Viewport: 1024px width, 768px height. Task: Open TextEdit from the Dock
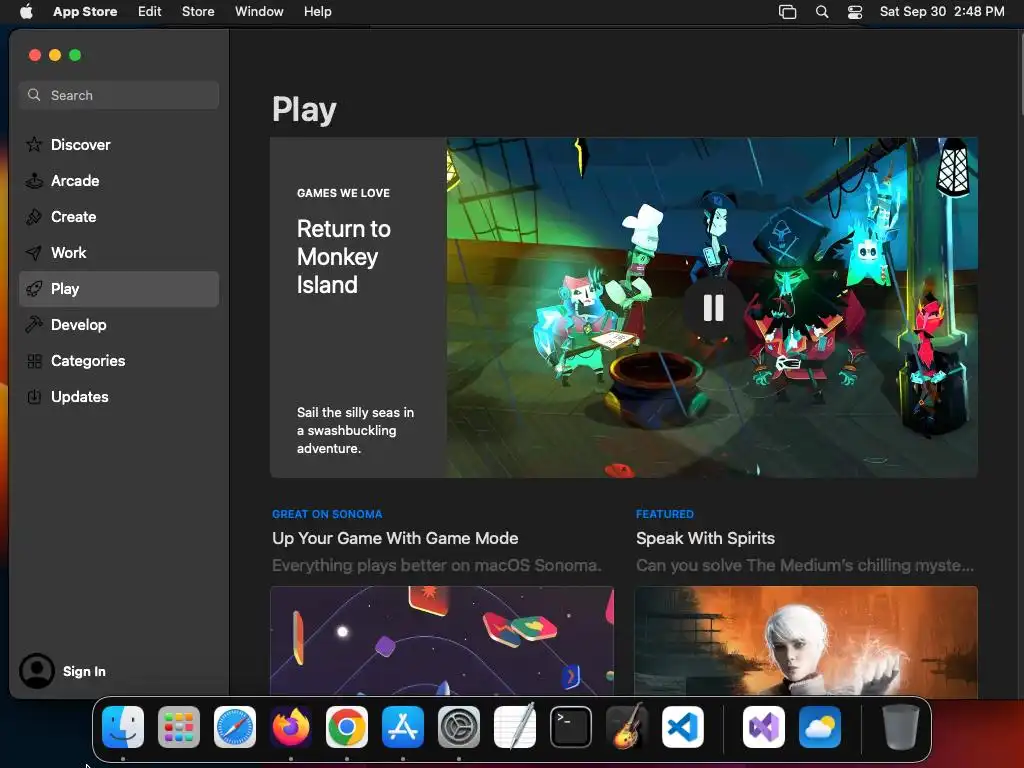(x=515, y=726)
